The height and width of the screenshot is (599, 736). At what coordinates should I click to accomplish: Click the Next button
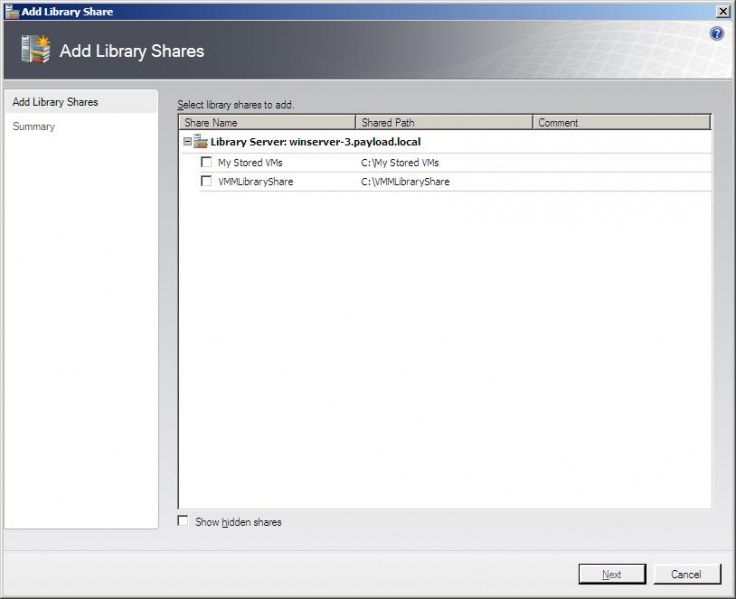tap(611, 574)
